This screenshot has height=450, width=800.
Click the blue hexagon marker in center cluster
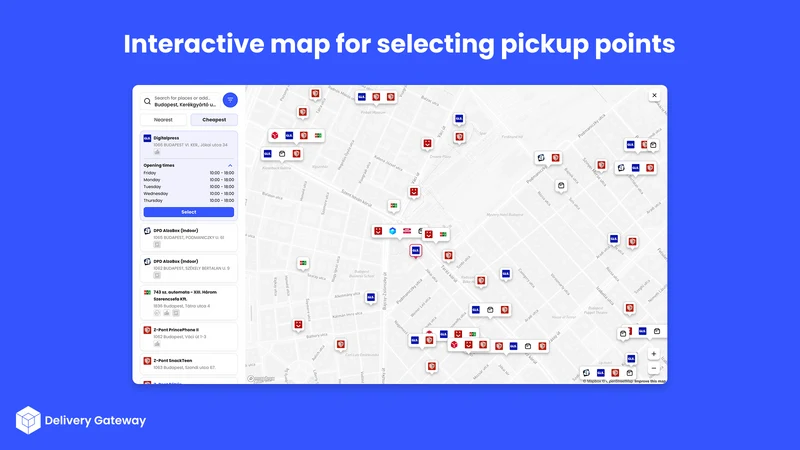[x=392, y=231]
